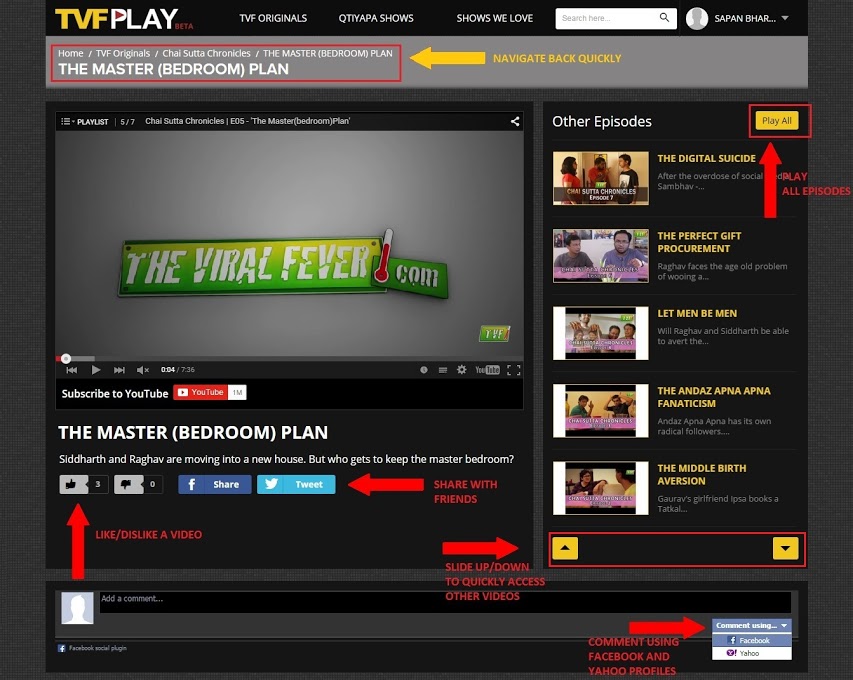Viewport: 853px width, 680px height.
Task: Click the 1M subscriber count badge
Action: click(237, 392)
